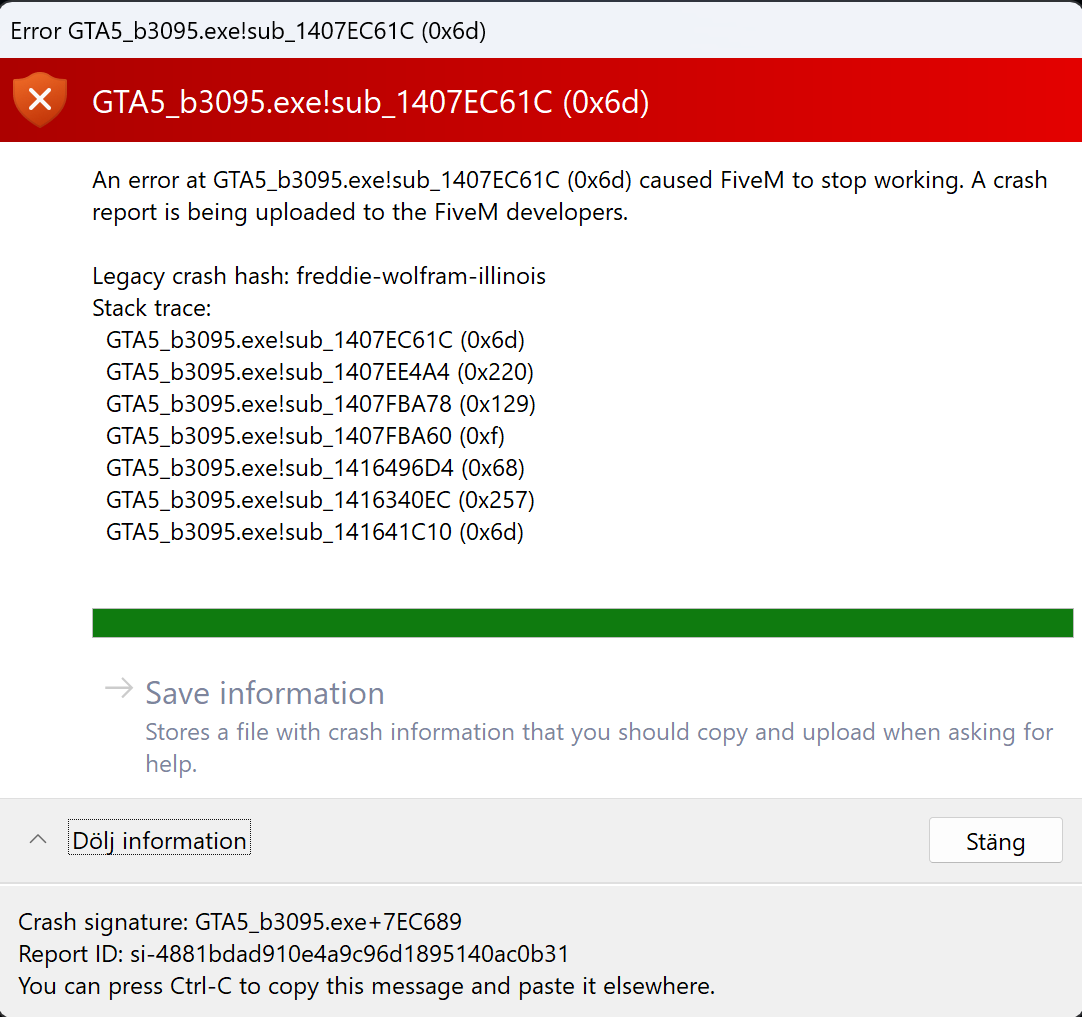Click the red error shield icon
Screen dimensions: 1082x1017
(40, 100)
